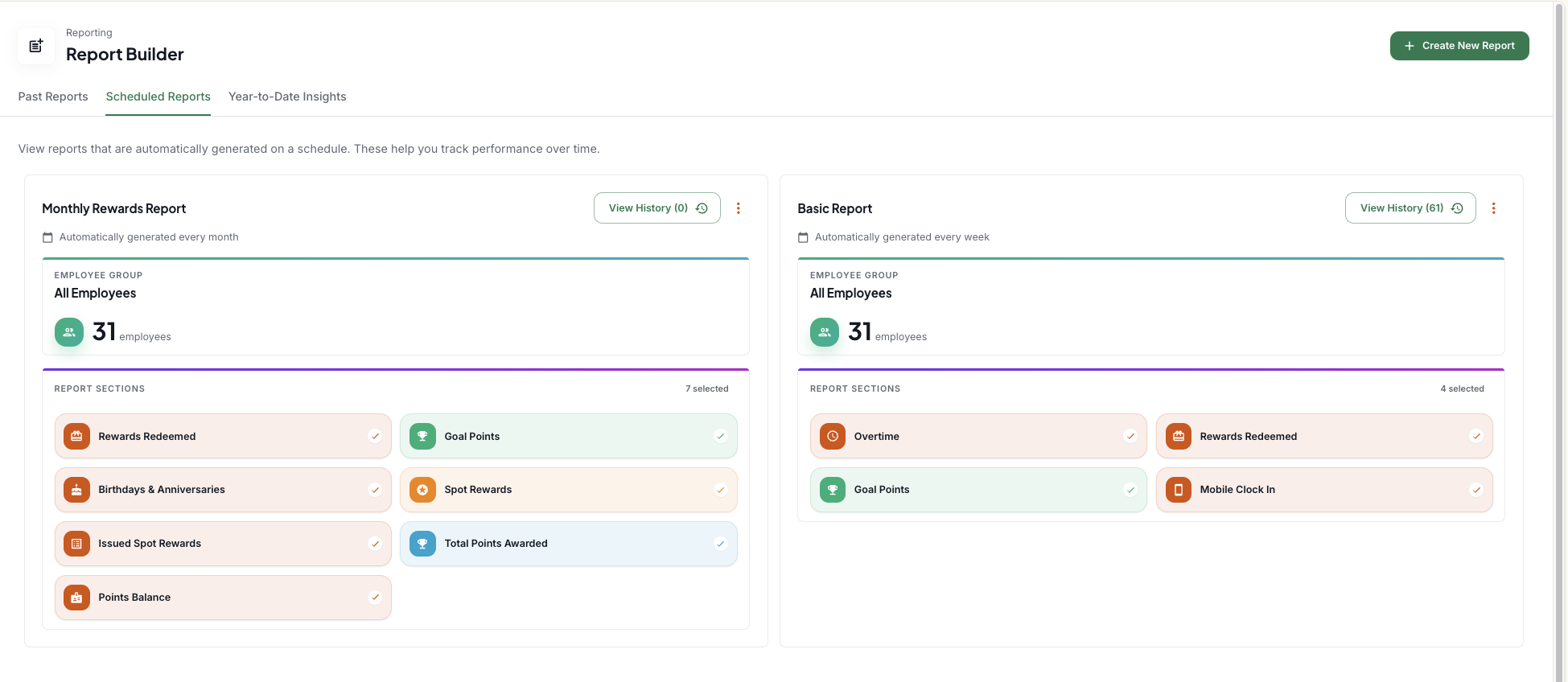Toggle the Points Balance section checkmark

click(x=375, y=598)
